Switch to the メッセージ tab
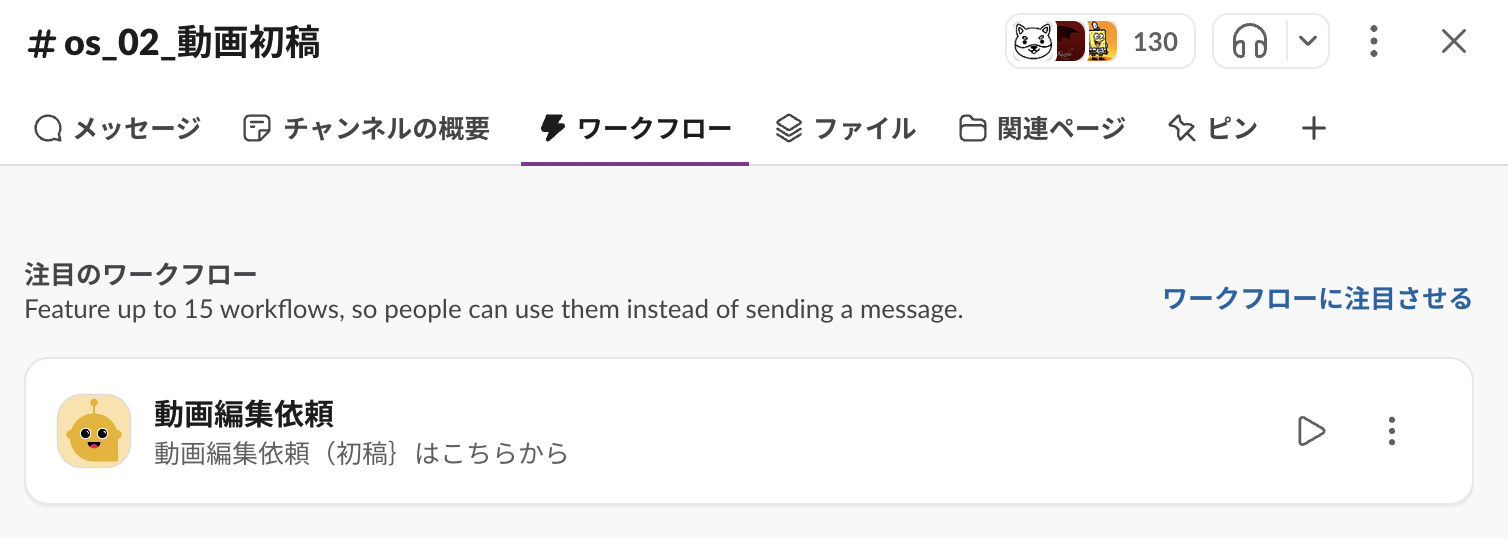Screen dimensions: 1508x538 tap(118, 129)
